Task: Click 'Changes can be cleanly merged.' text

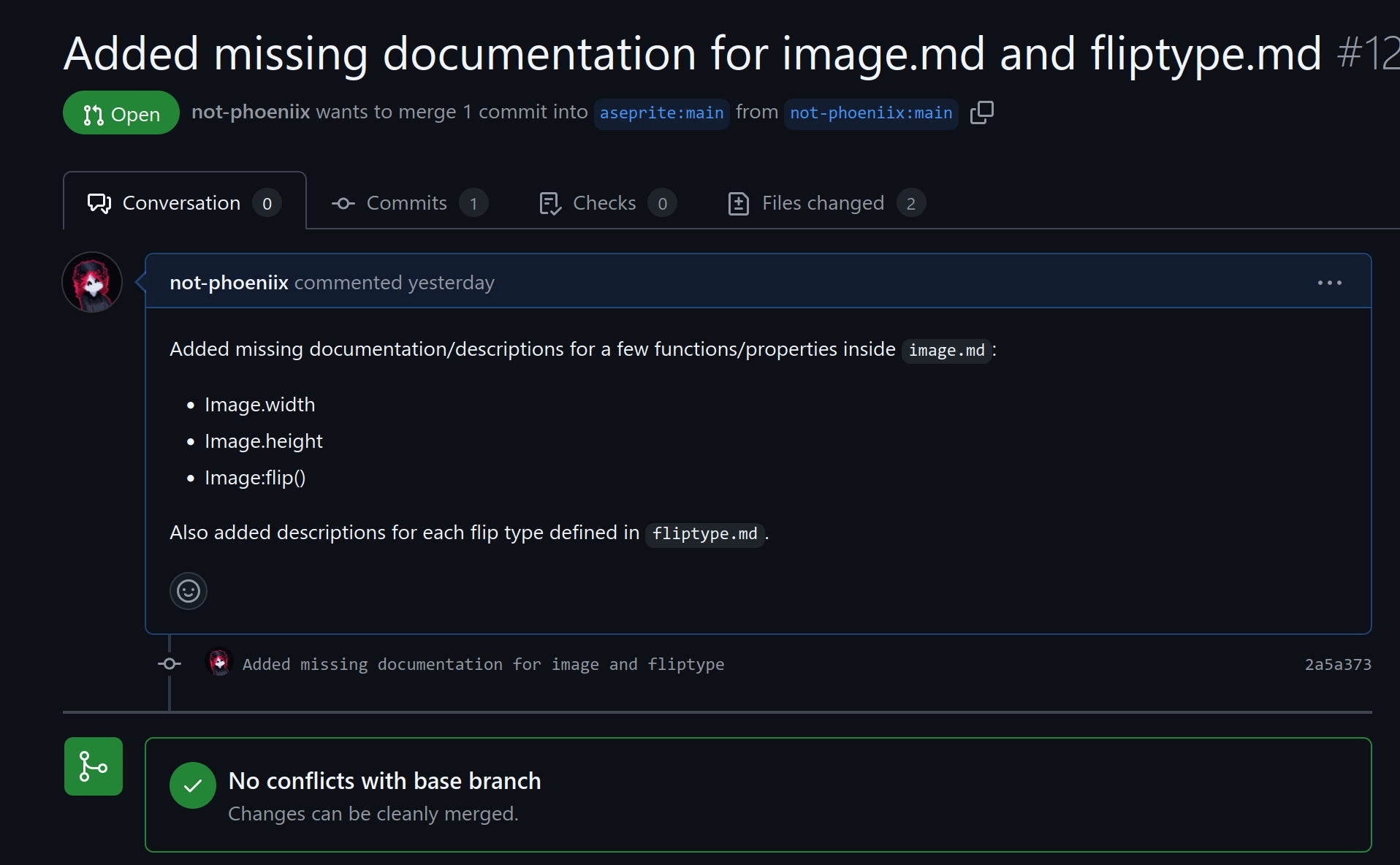Action: click(373, 814)
